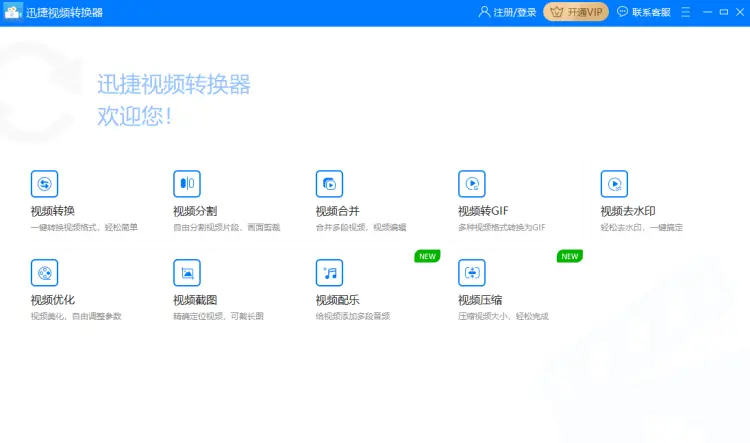
Task: Open the hamburger menu in title bar
Action: click(x=685, y=12)
